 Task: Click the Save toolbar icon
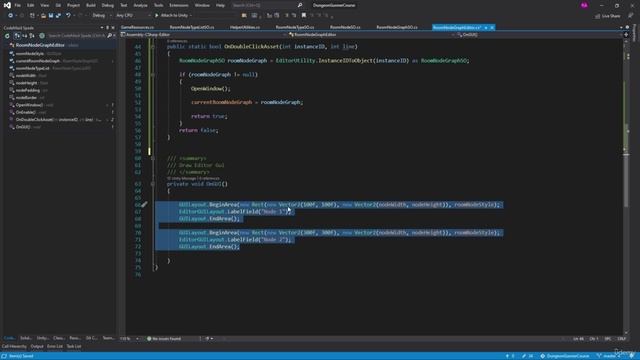(x=51, y=16)
